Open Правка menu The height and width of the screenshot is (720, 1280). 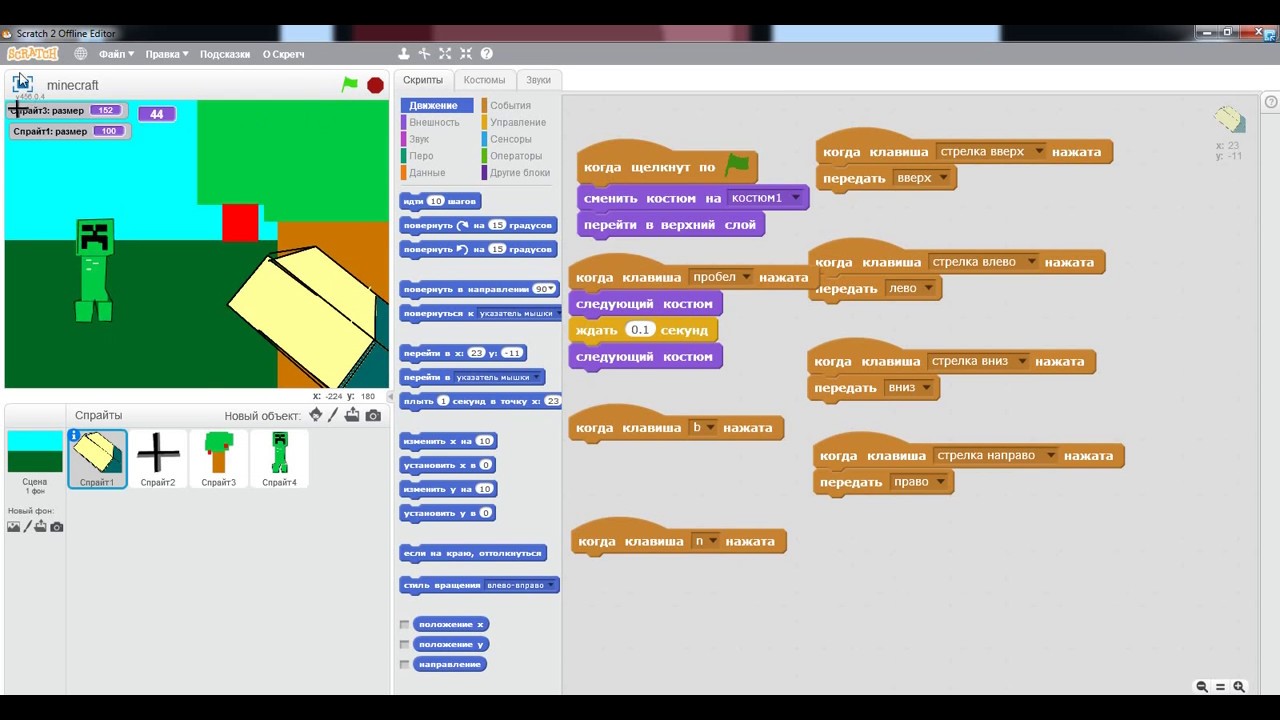pyautogui.click(x=166, y=54)
